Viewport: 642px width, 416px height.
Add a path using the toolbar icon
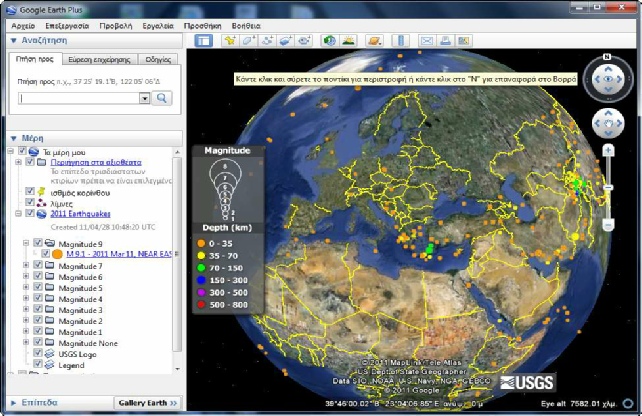(x=267, y=41)
